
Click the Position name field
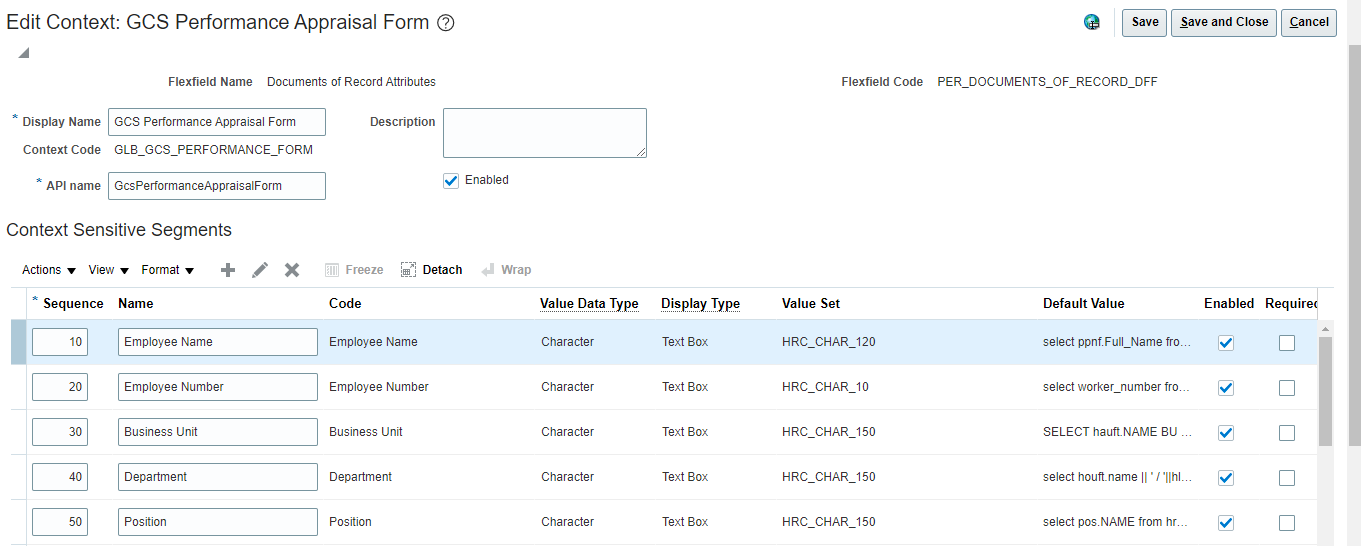point(218,522)
